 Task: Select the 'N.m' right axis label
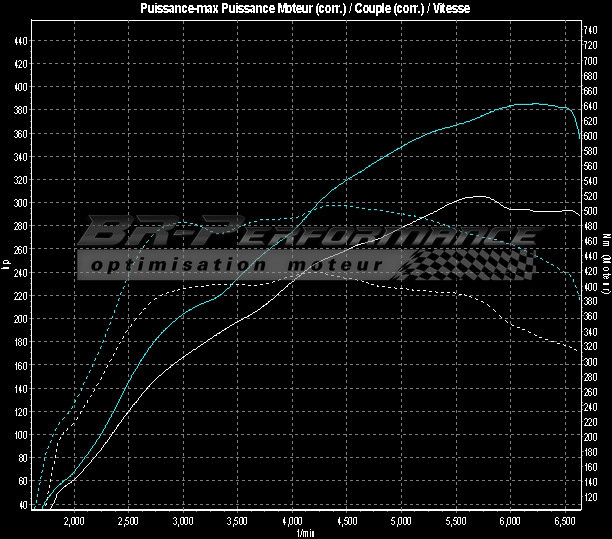(605, 266)
